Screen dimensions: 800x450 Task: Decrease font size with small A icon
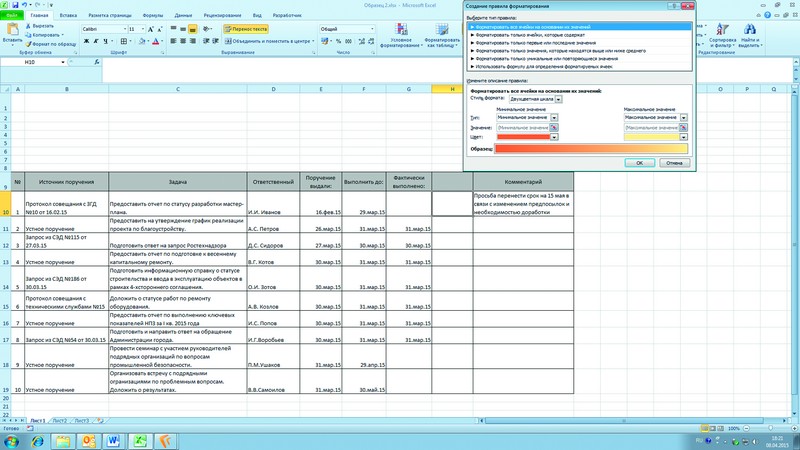click(x=160, y=29)
